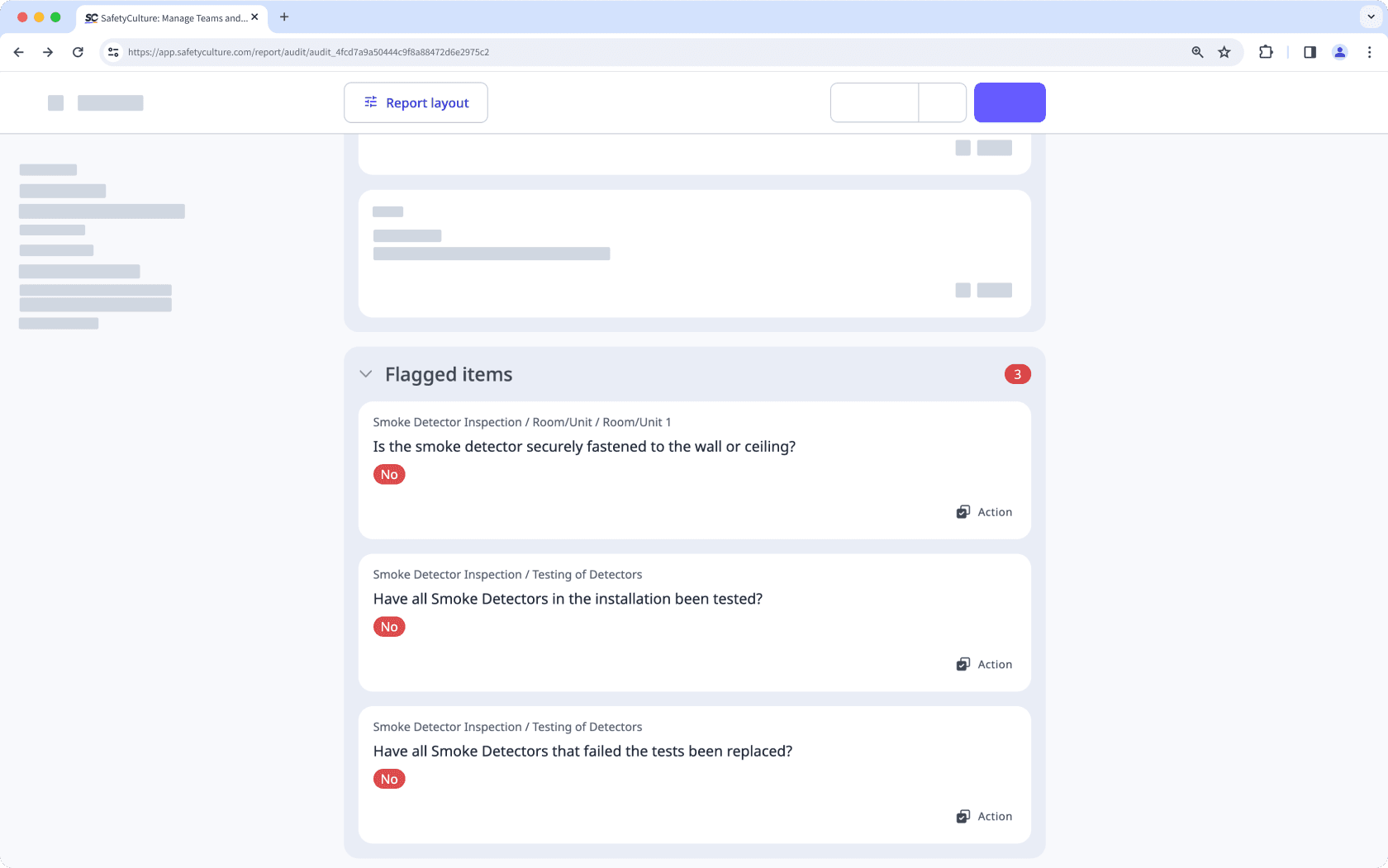
Task: Click the Action icon for the securely fastened question
Action: coord(963,512)
